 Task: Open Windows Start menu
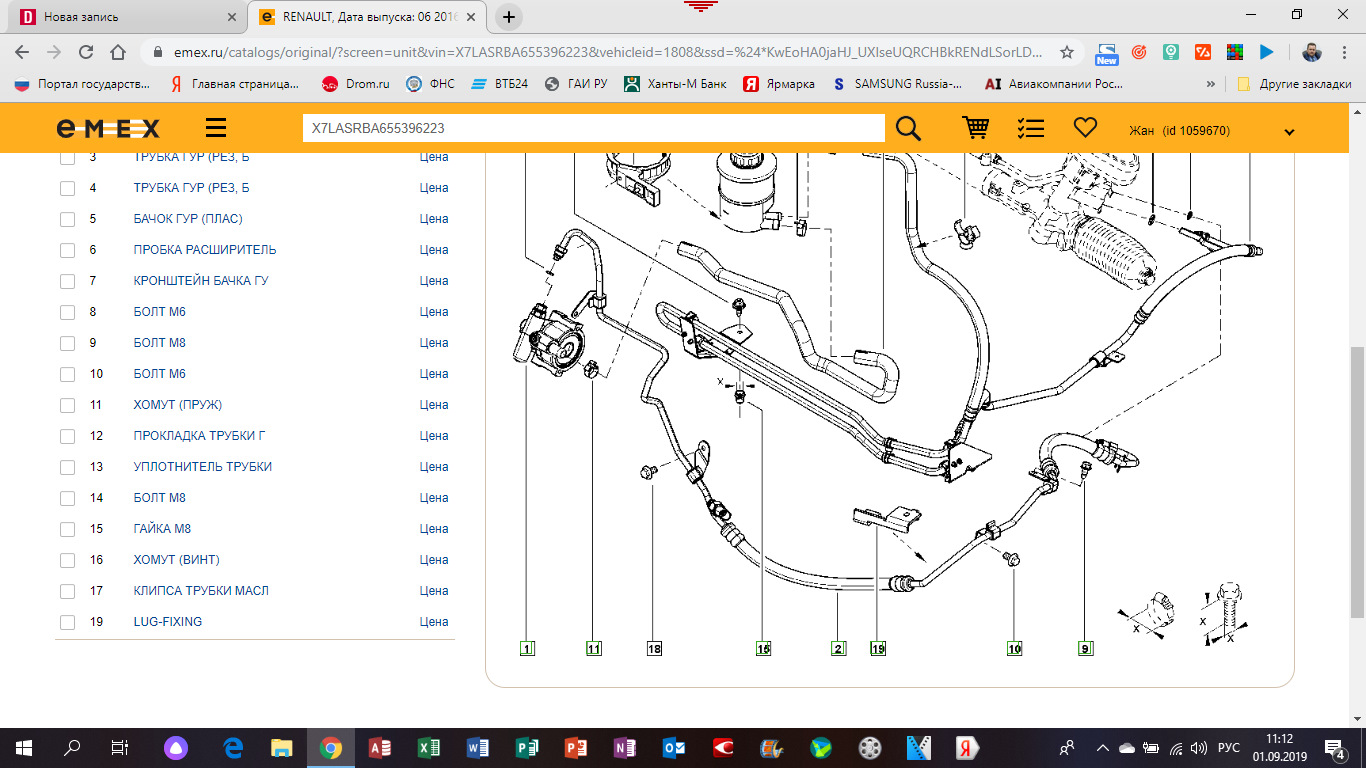click(23, 747)
